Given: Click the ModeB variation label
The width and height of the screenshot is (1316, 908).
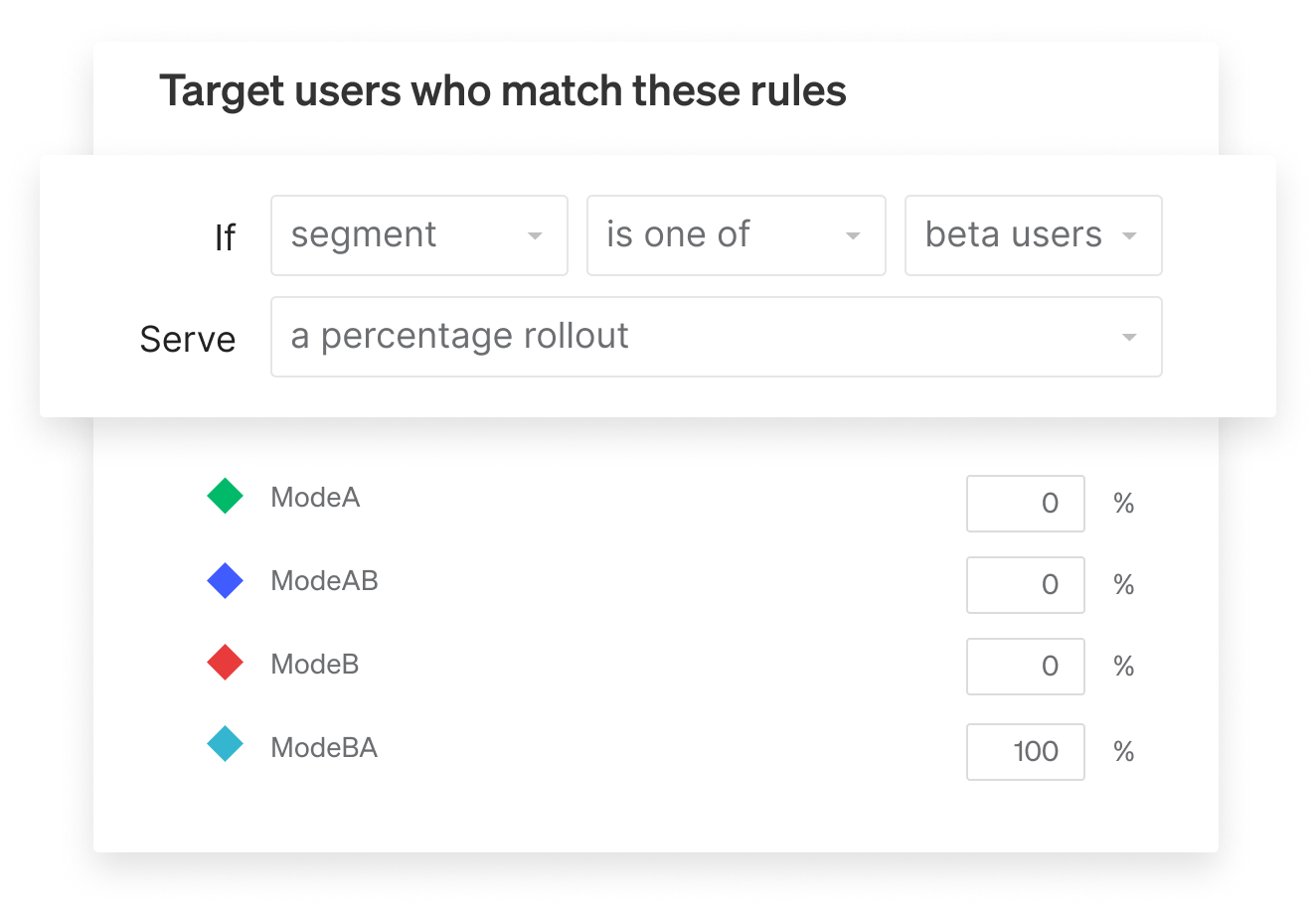Looking at the screenshot, I should pos(314,664).
